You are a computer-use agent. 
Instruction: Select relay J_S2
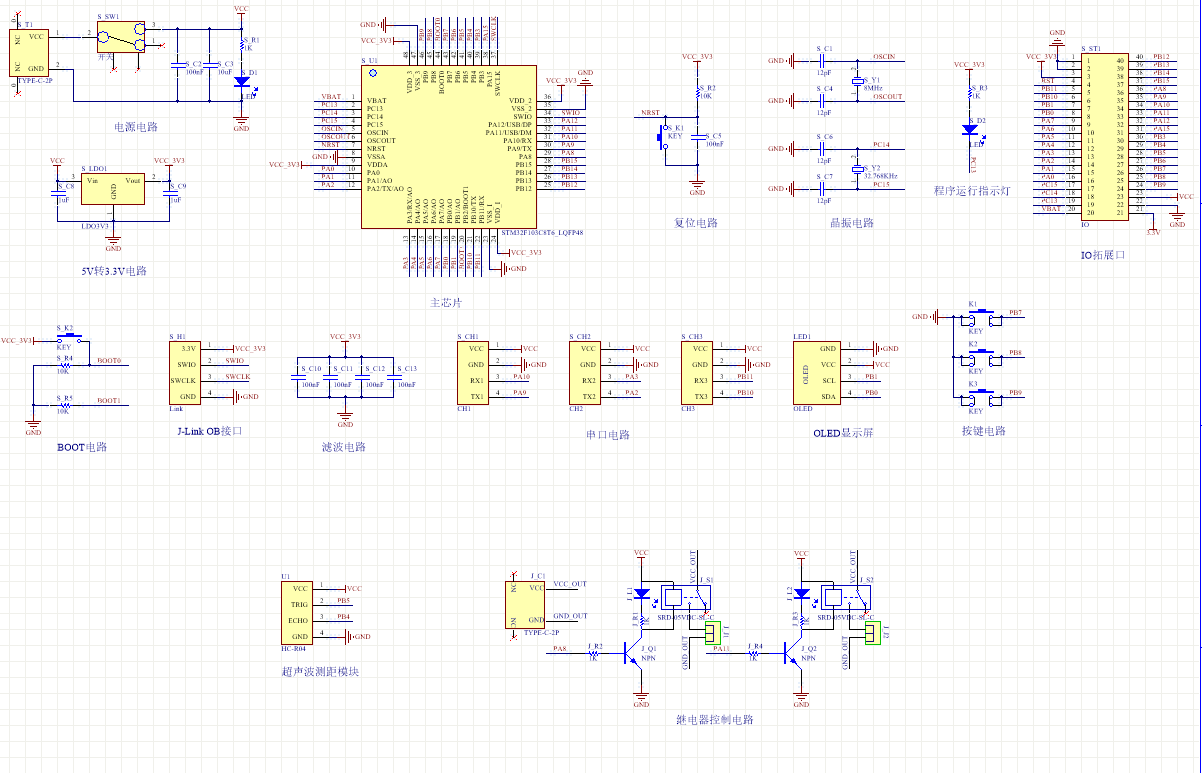[844, 598]
